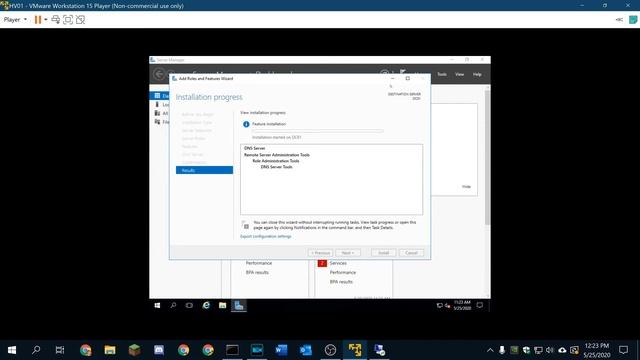Click the wizard Cancel button
640x360 pixels.
pyautogui.click(x=411, y=253)
